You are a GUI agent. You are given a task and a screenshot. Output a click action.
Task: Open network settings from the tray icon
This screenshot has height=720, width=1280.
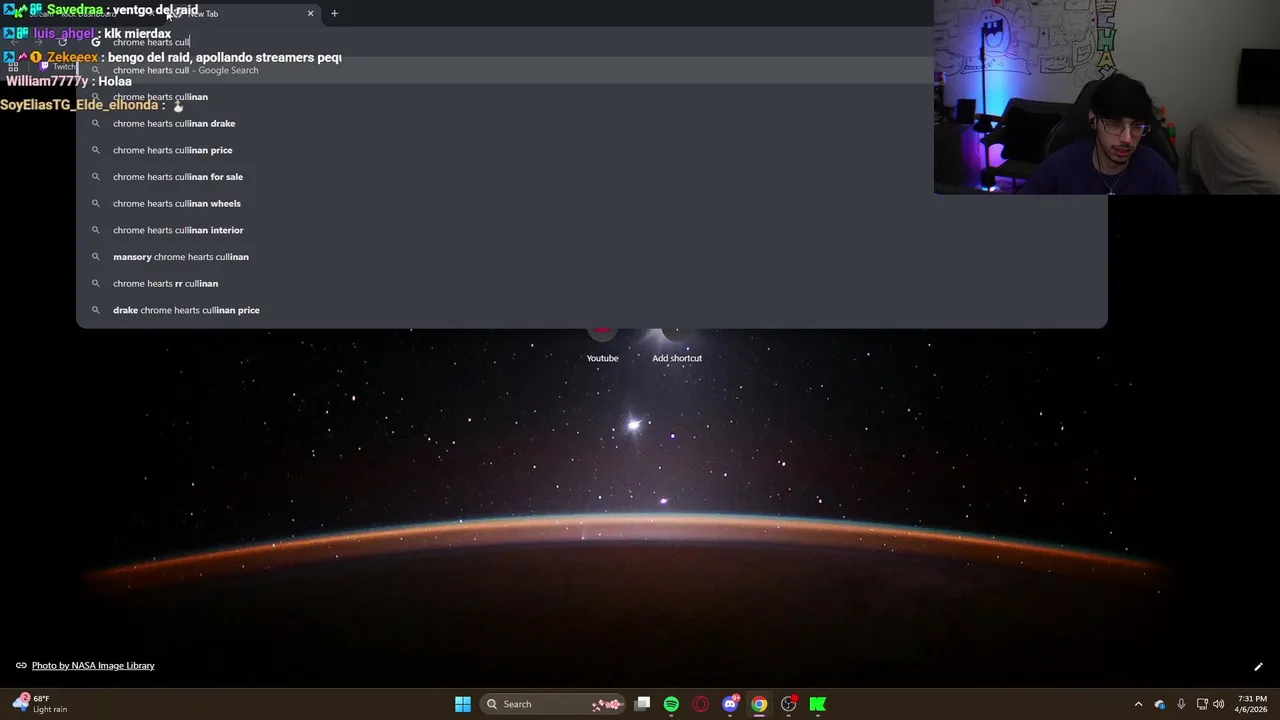[1202, 704]
